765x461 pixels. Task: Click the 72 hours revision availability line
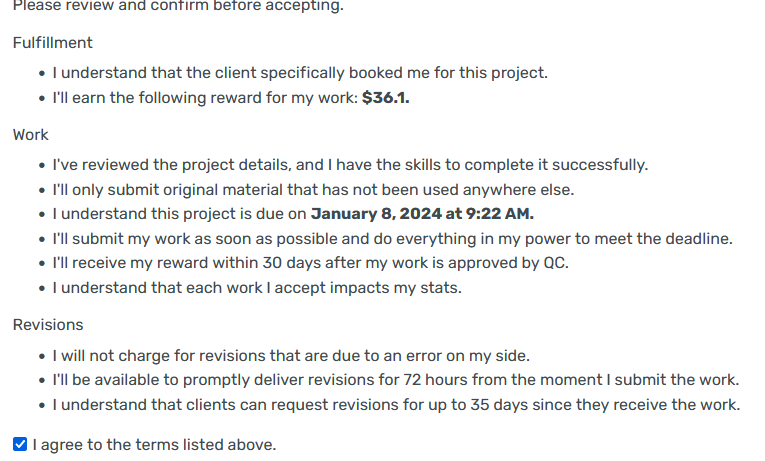click(395, 380)
